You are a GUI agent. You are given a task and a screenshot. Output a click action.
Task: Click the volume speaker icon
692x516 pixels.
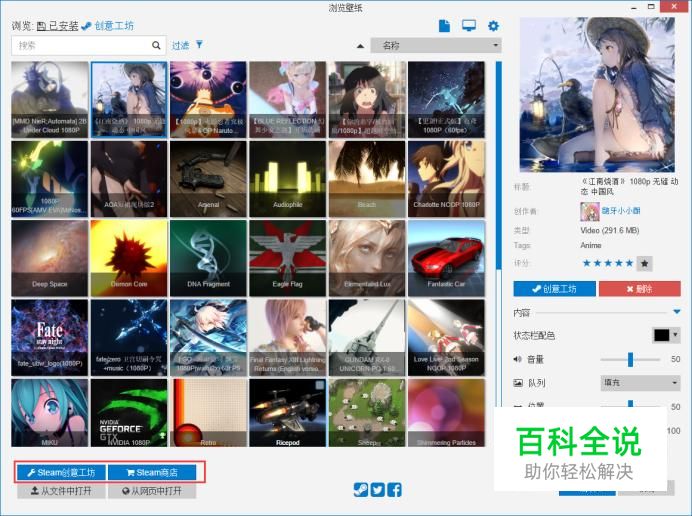(518, 359)
